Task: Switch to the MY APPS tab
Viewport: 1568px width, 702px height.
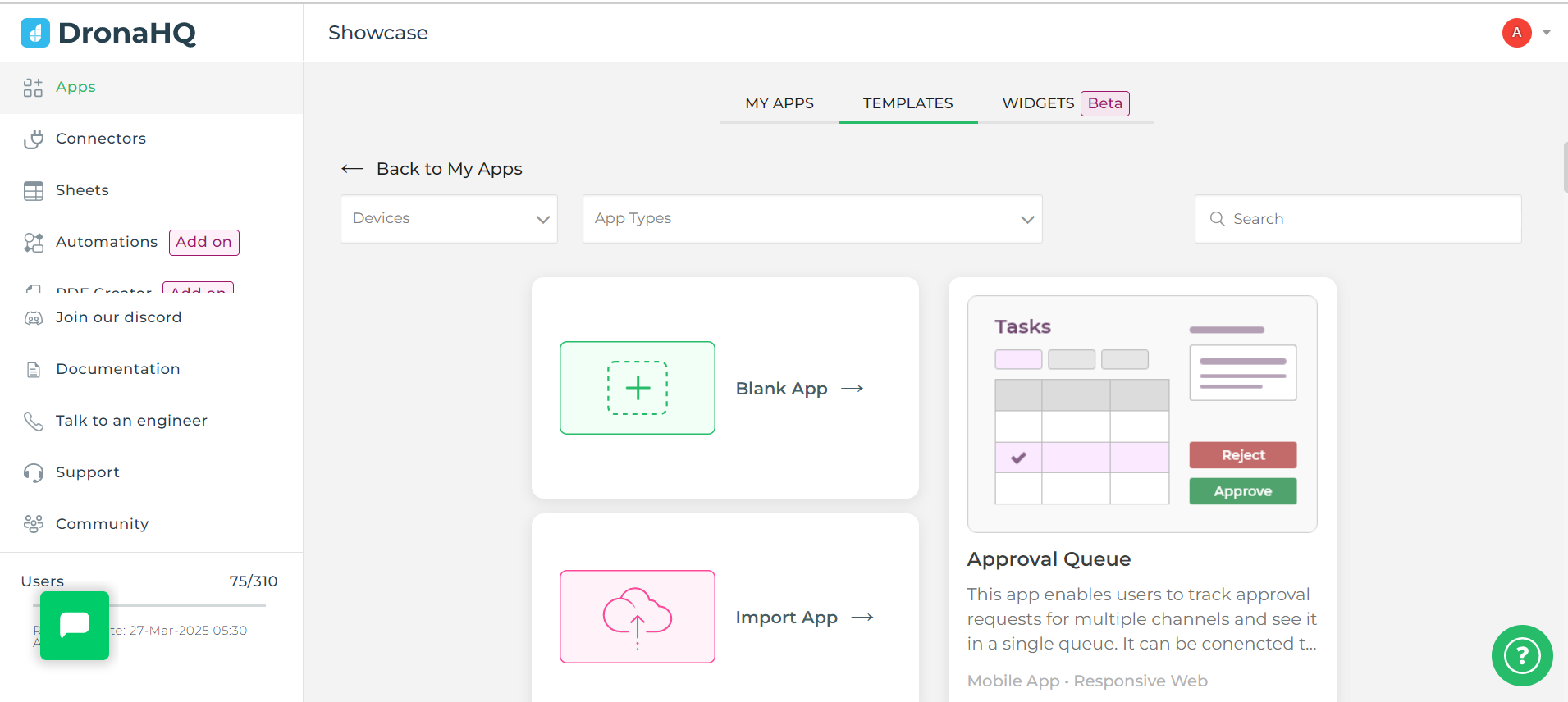Action: [779, 103]
